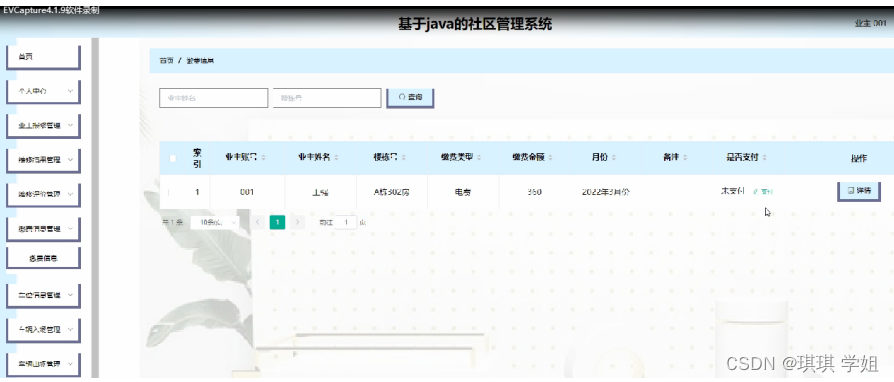
Task: Expand 维修结果管理 sidebar menu
Action: [43, 160]
